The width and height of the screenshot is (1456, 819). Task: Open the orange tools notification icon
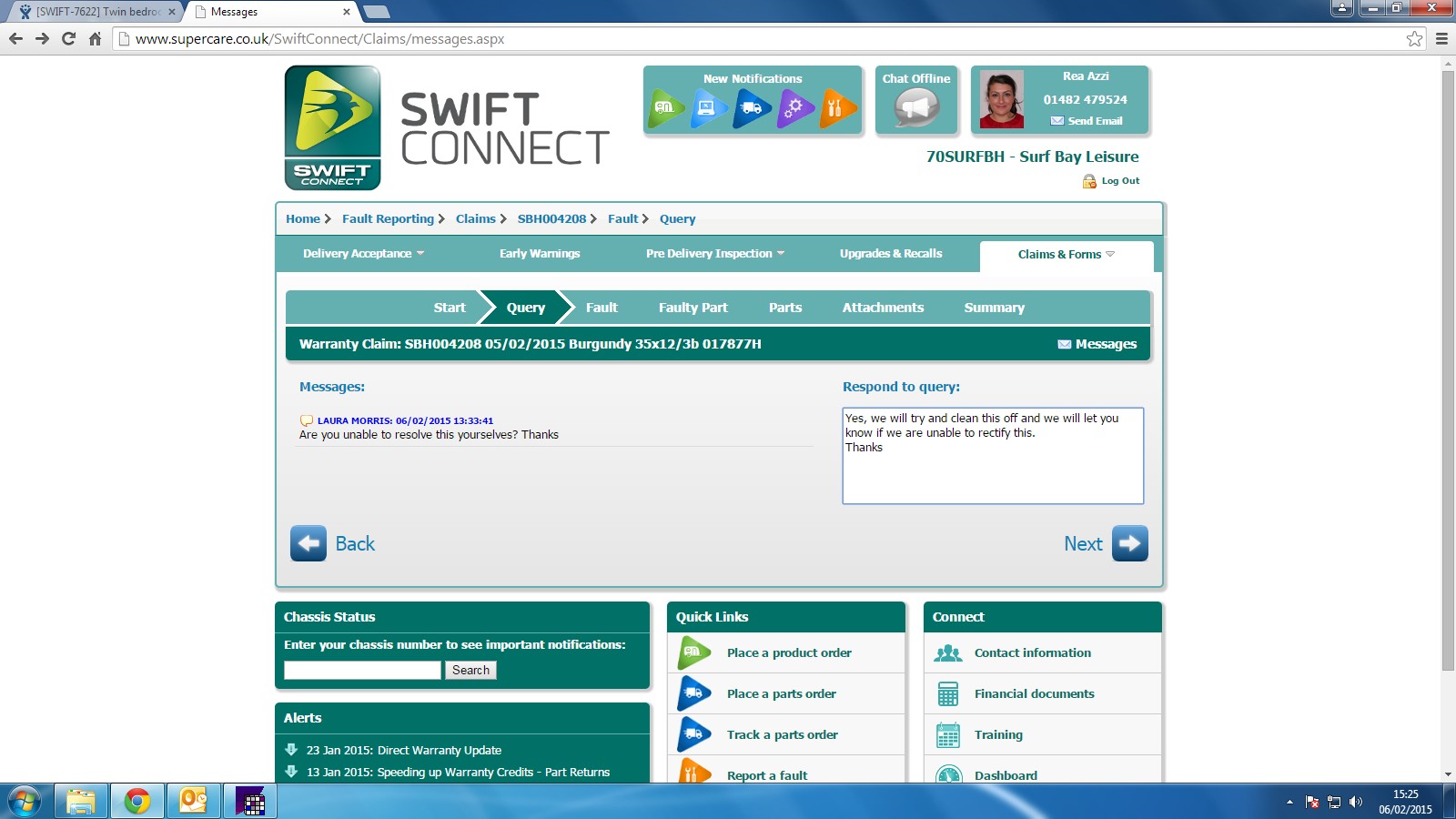(837, 109)
